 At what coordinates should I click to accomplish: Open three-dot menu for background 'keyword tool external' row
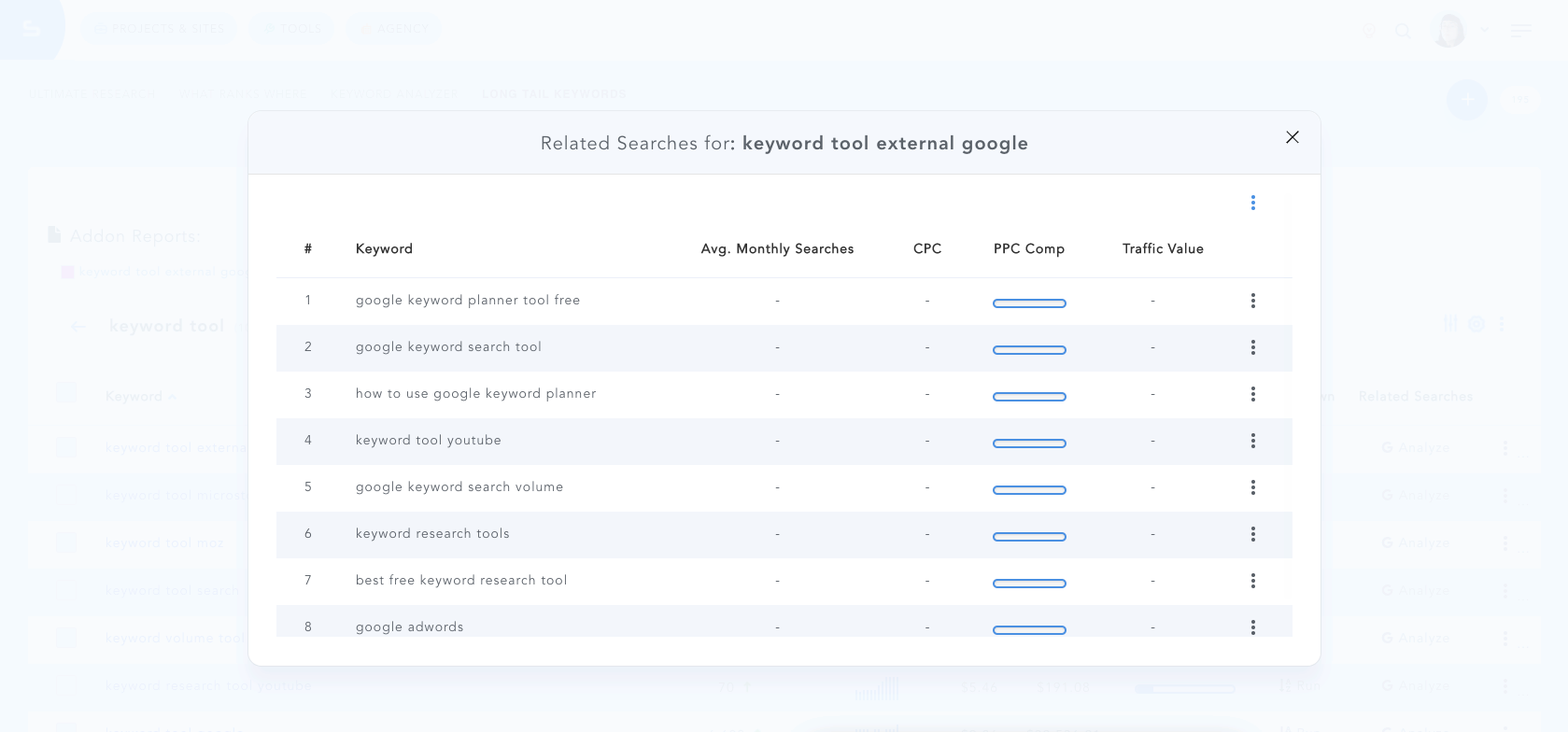(x=1505, y=448)
